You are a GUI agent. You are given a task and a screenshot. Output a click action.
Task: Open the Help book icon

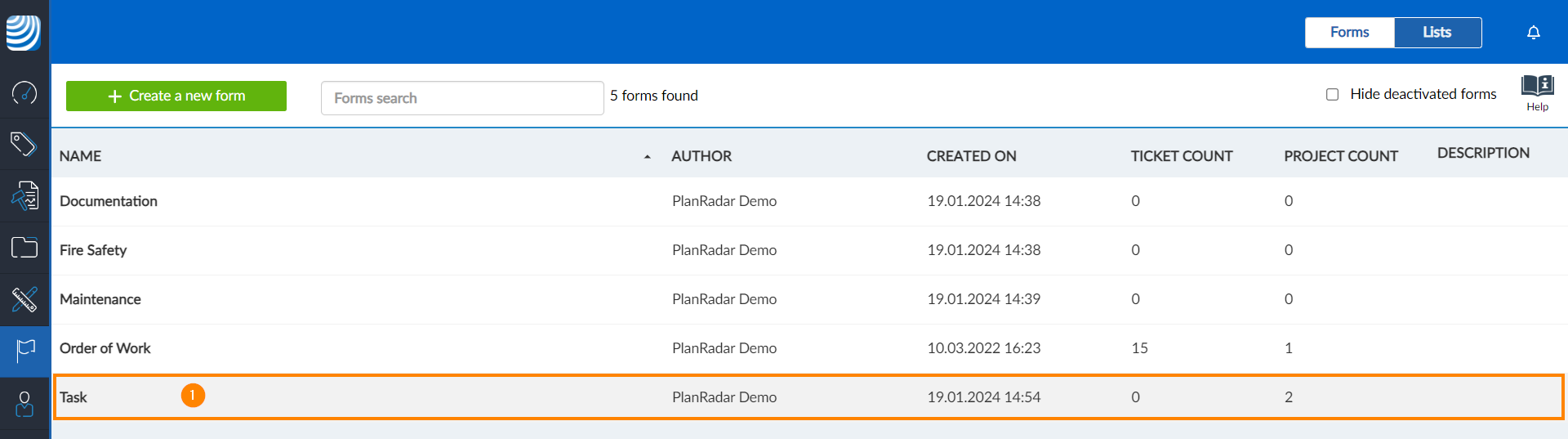(x=1538, y=93)
